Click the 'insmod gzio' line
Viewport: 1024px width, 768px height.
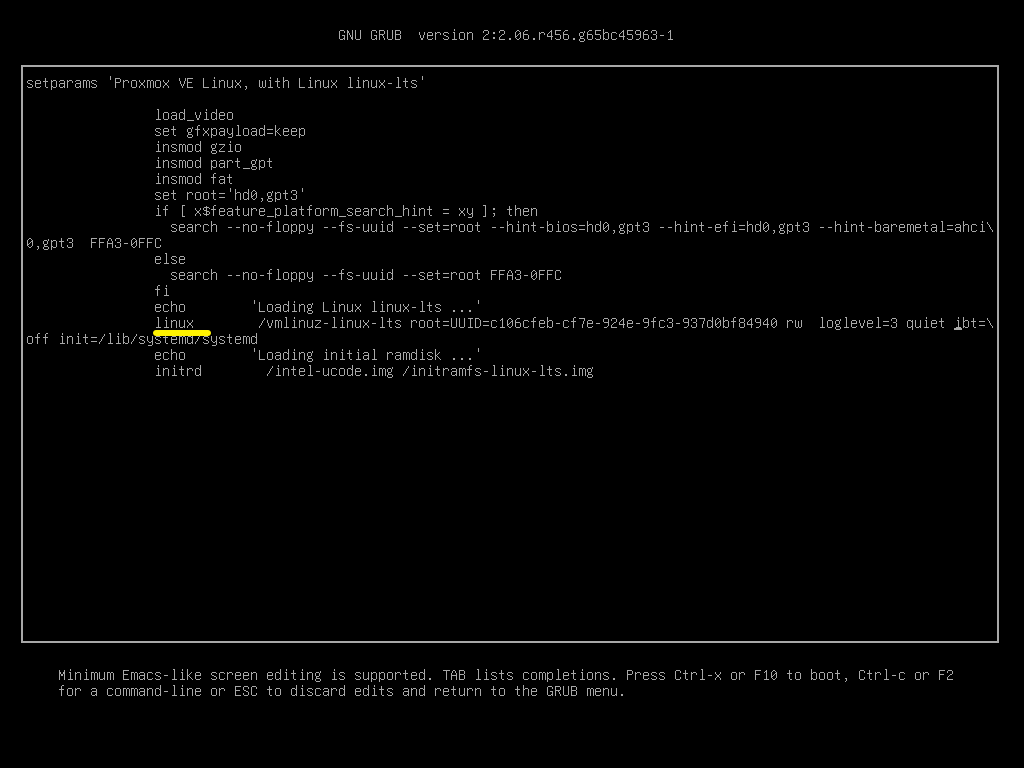(198, 148)
